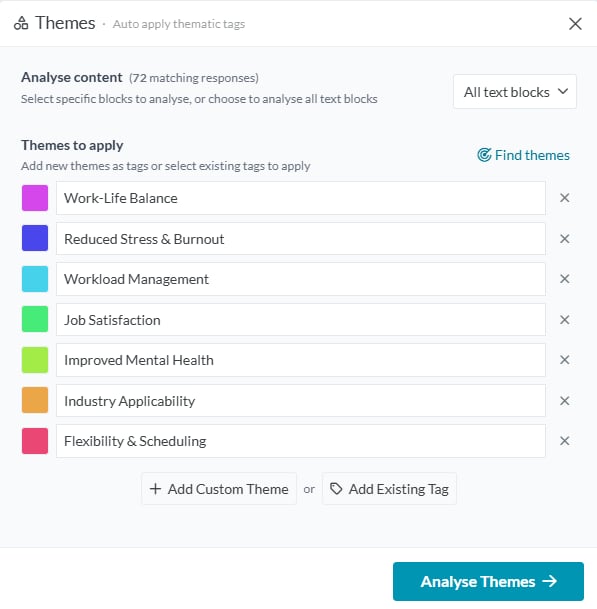Edit the Improved Mental Health name field
The width and height of the screenshot is (597, 609).
(301, 360)
